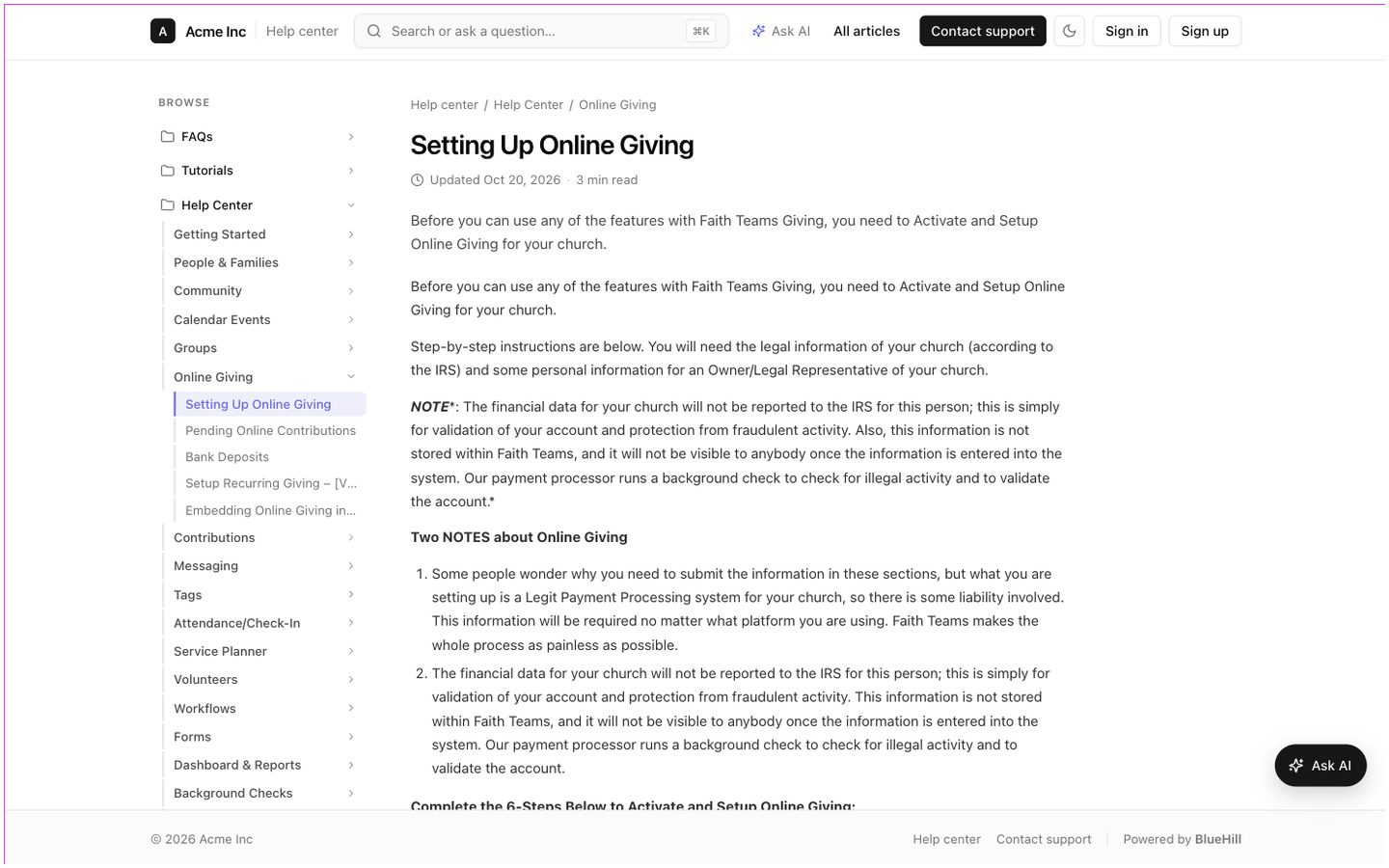This screenshot has width=1389, height=868.
Task: Expand the Messaging category
Action: tap(265, 566)
